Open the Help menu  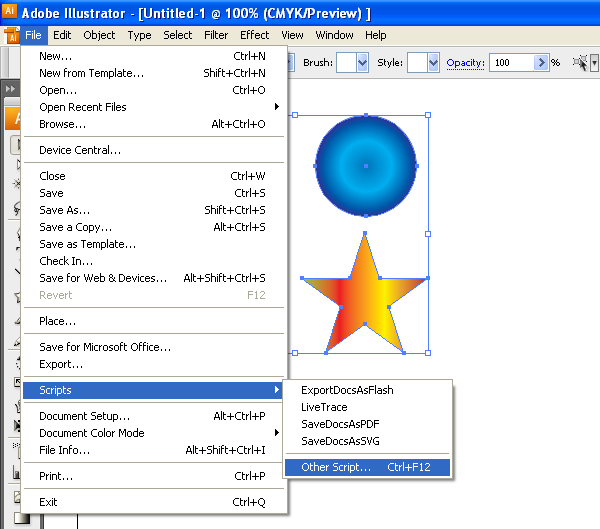point(375,35)
